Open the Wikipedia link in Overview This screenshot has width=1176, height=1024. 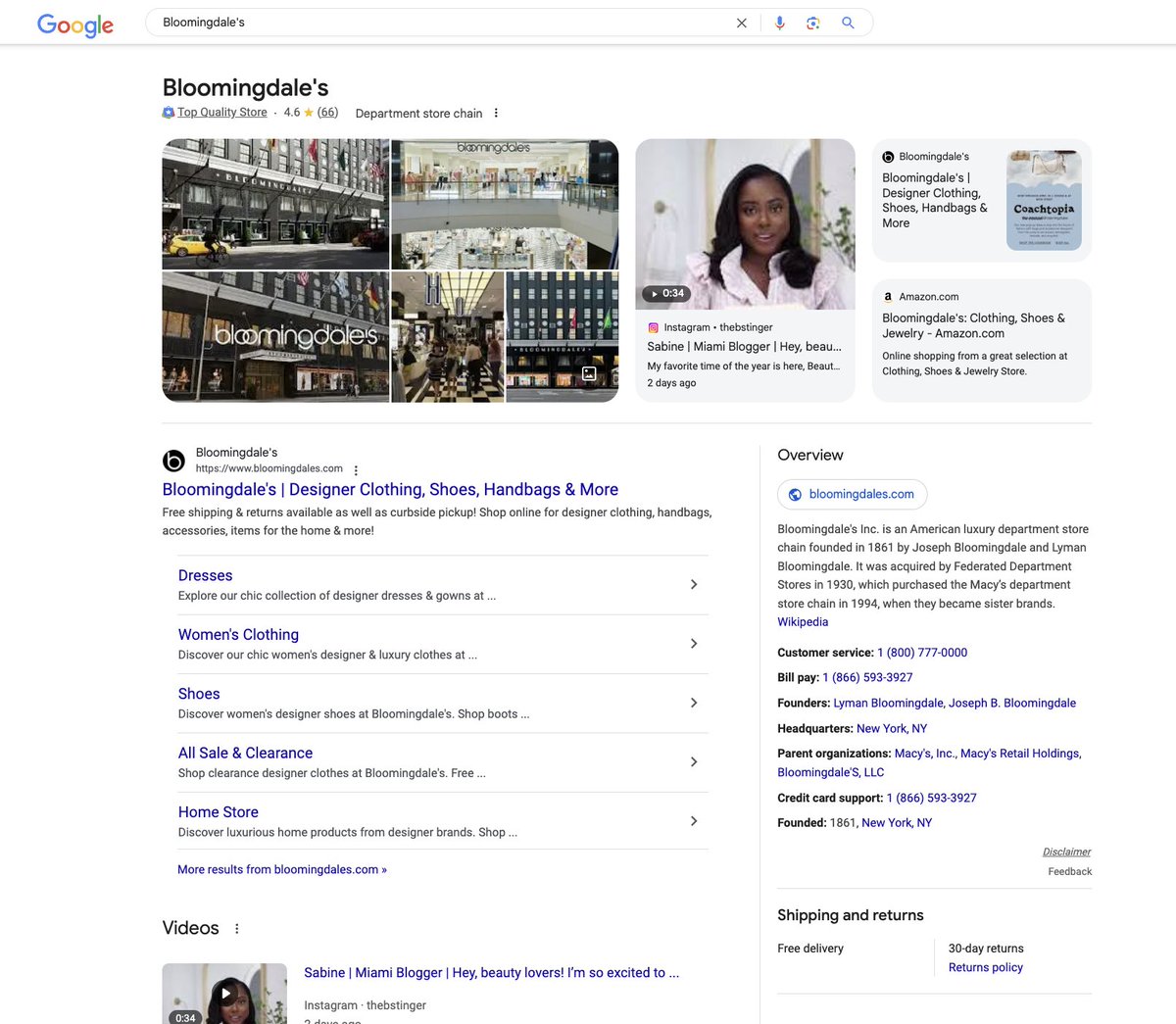[x=803, y=622]
